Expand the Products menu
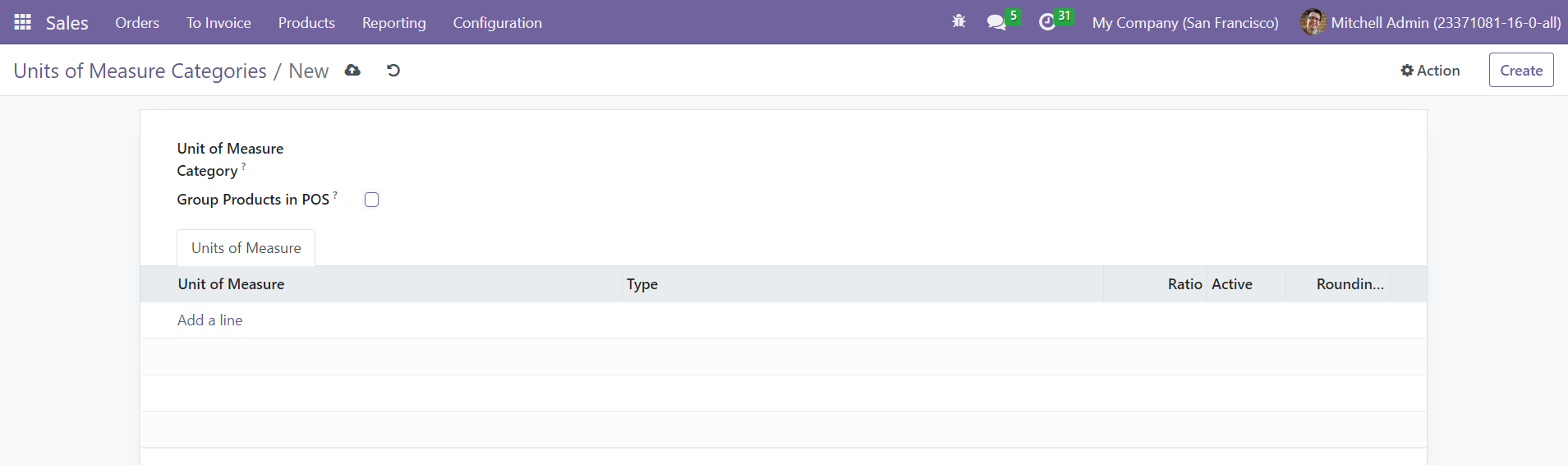 coord(306,22)
